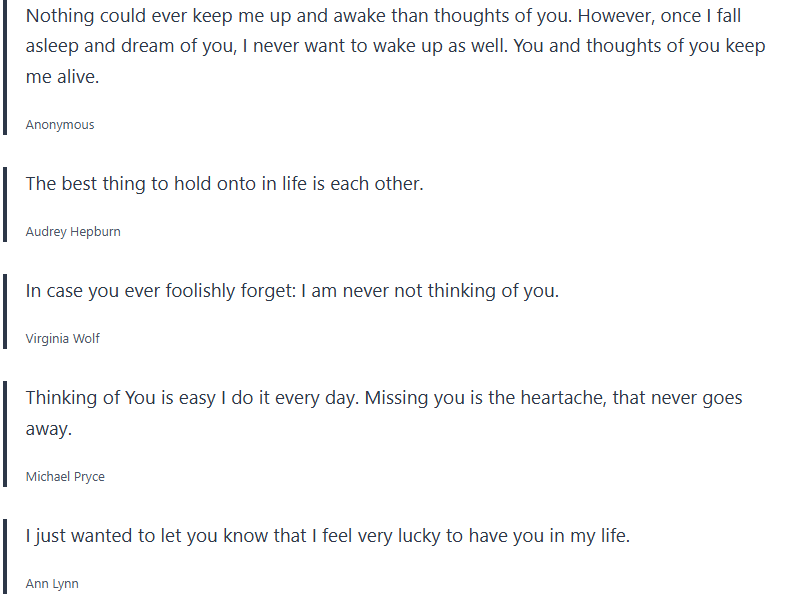Click the Anonymous author label

(x=60, y=125)
